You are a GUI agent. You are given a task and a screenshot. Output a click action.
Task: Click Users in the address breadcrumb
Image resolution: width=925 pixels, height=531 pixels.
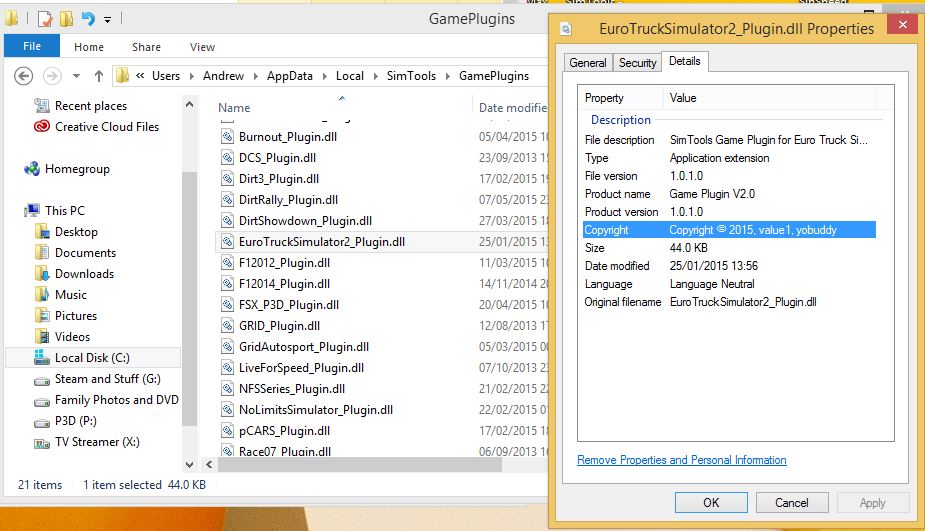point(166,76)
